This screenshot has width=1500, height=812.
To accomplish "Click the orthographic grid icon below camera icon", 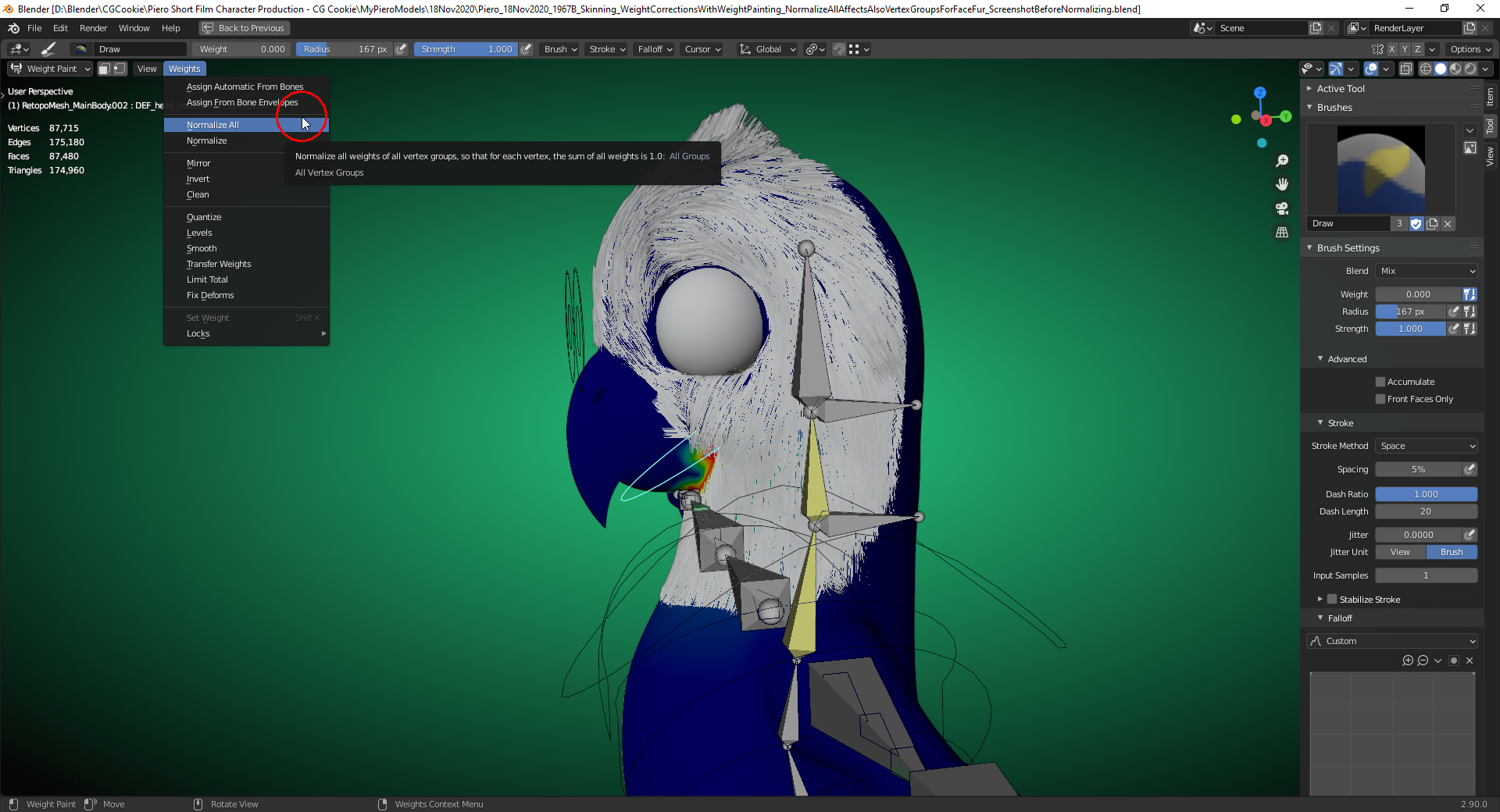I will (x=1282, y=233).
